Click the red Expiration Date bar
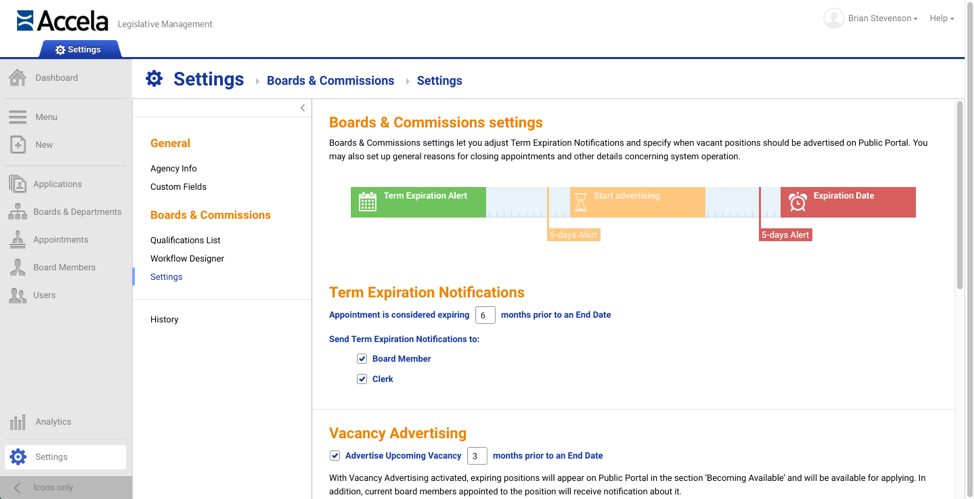Screen dimensions: 974x499 pos(848,202)
